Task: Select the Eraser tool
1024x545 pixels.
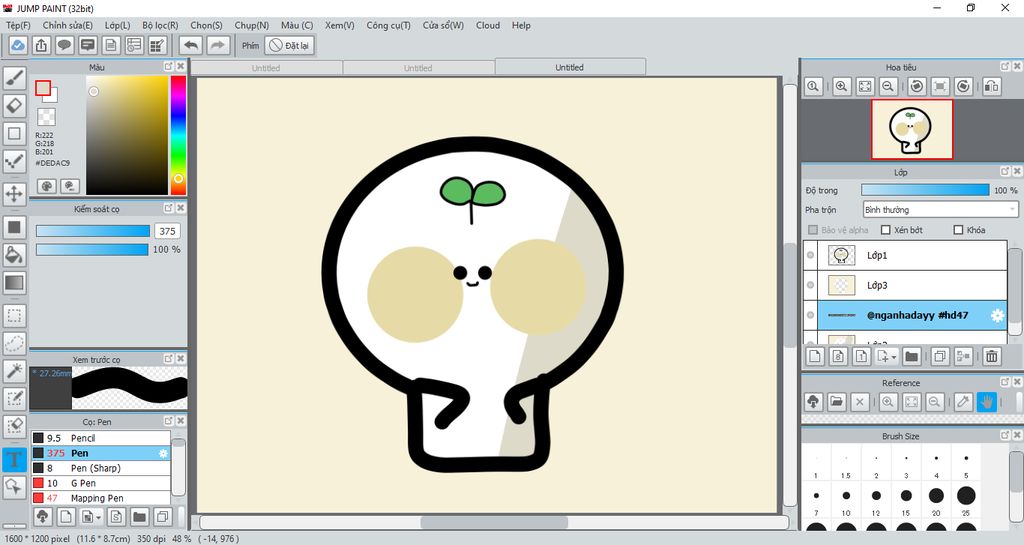Action: [14, 105]
